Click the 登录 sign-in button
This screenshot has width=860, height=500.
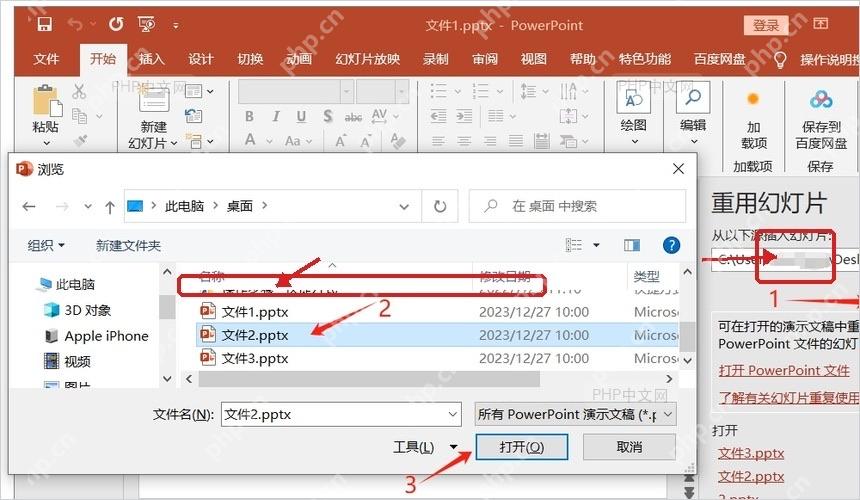coord(766,25)
